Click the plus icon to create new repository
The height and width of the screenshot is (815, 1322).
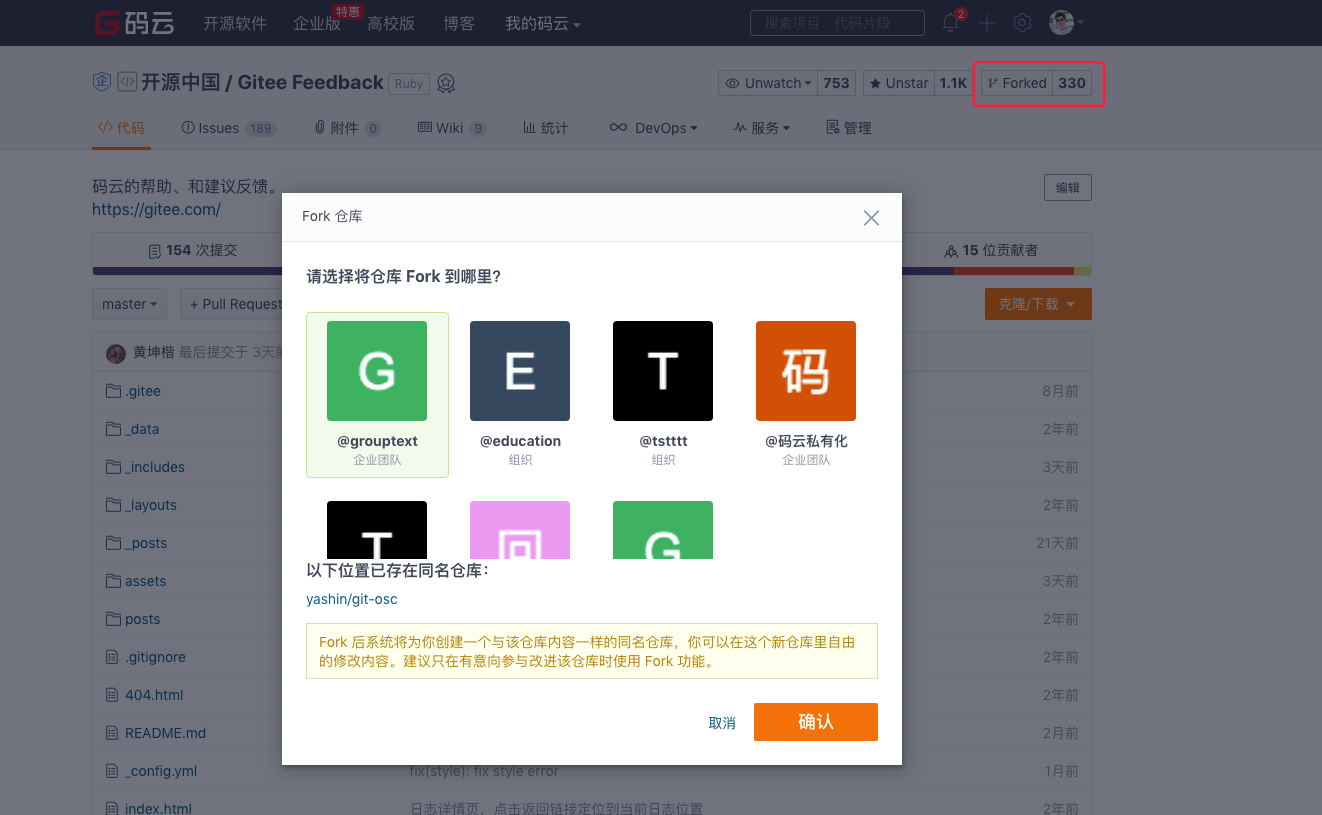pos(986,22)
